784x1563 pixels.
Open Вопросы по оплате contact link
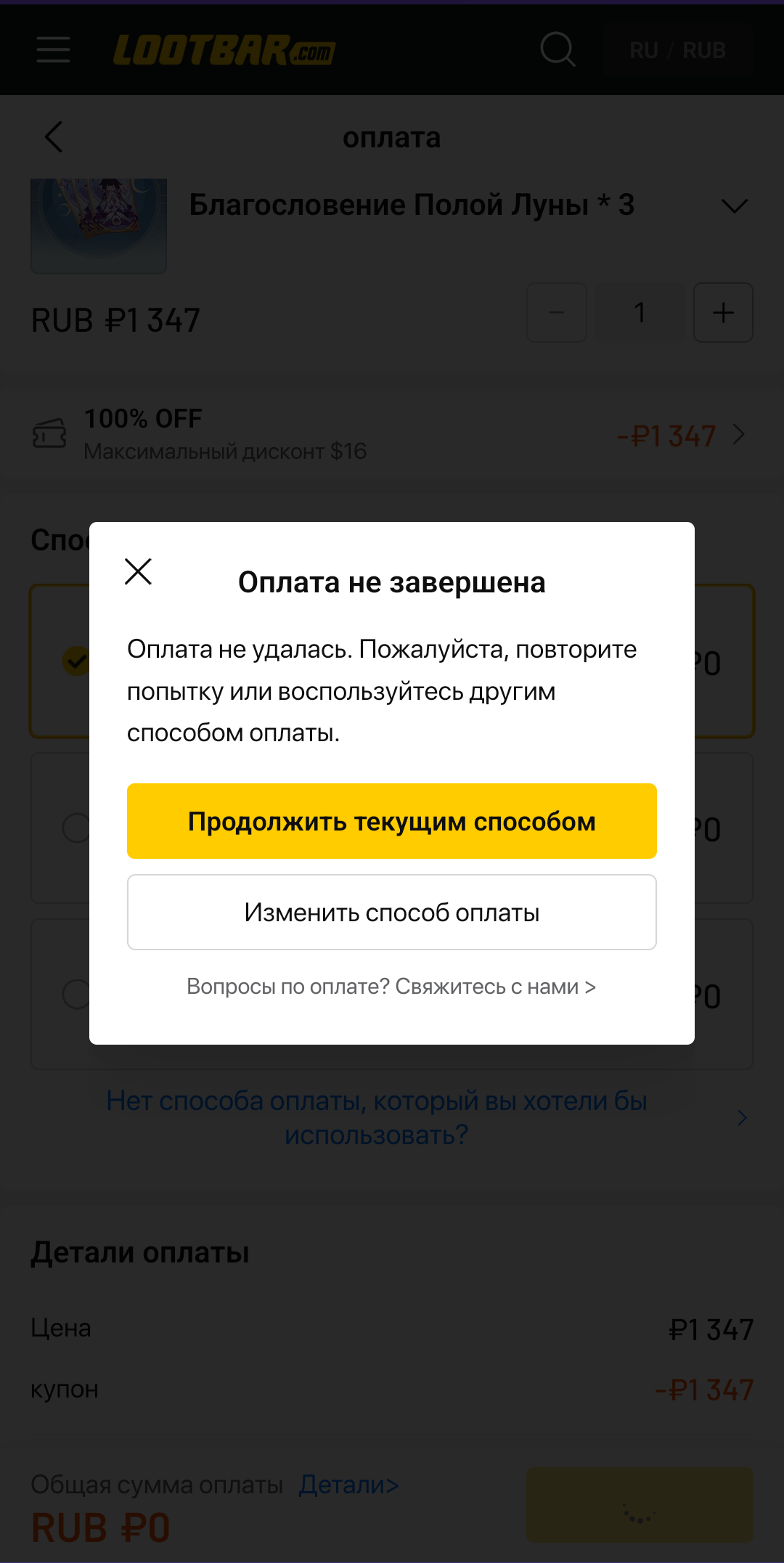click(391, 987)
